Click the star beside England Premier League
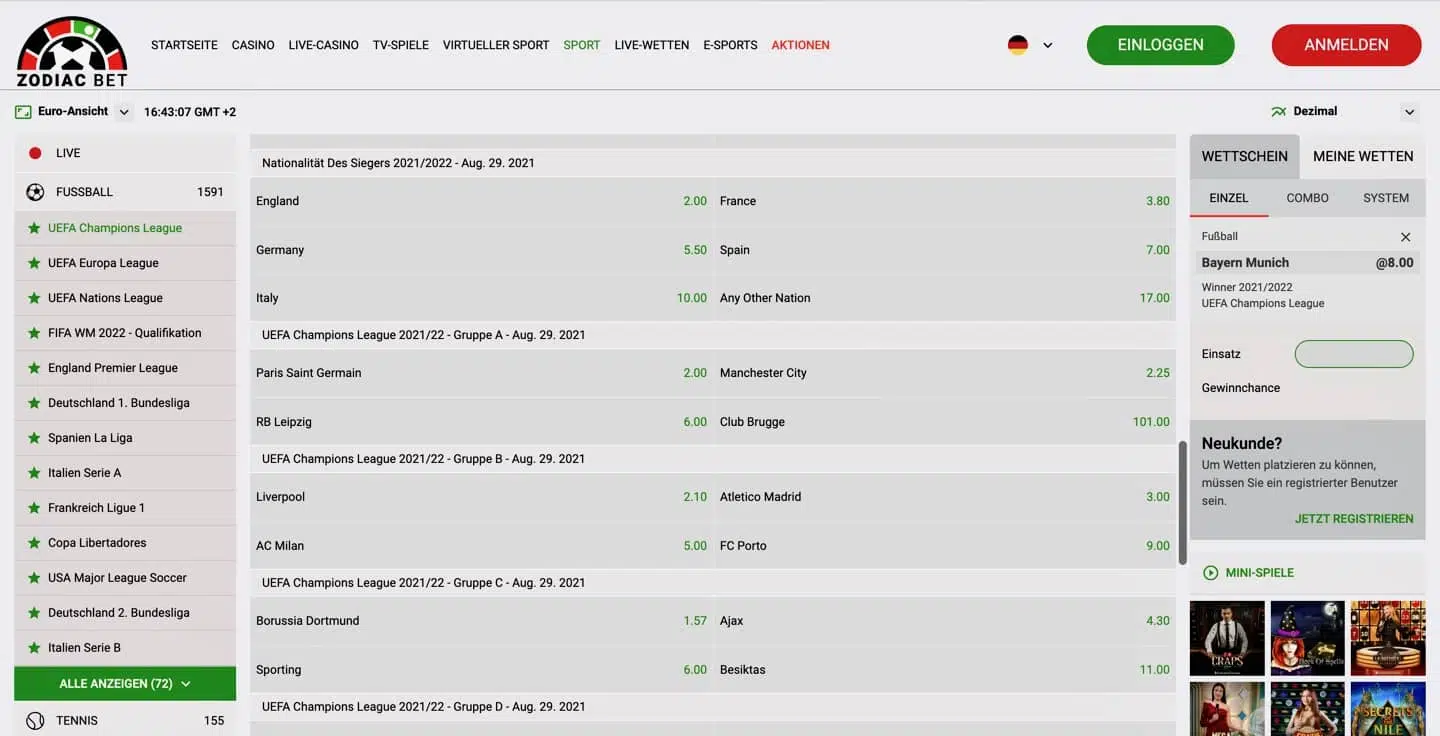This screenshot has width=1440, height=736. [35, 368]
